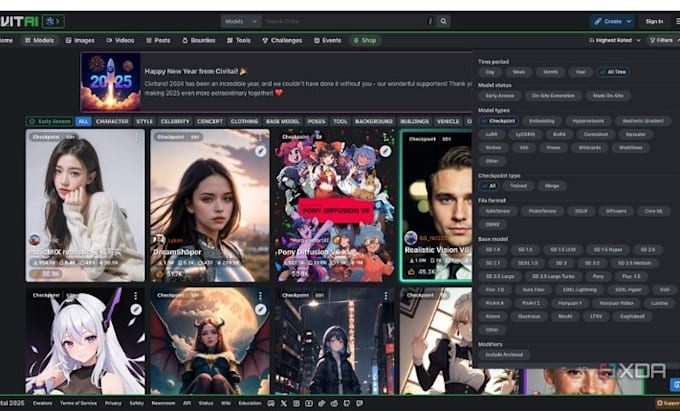Select the STYLE category tag
Image resolution: width=680 pixels, height=411 pixels.
[144, 121]
